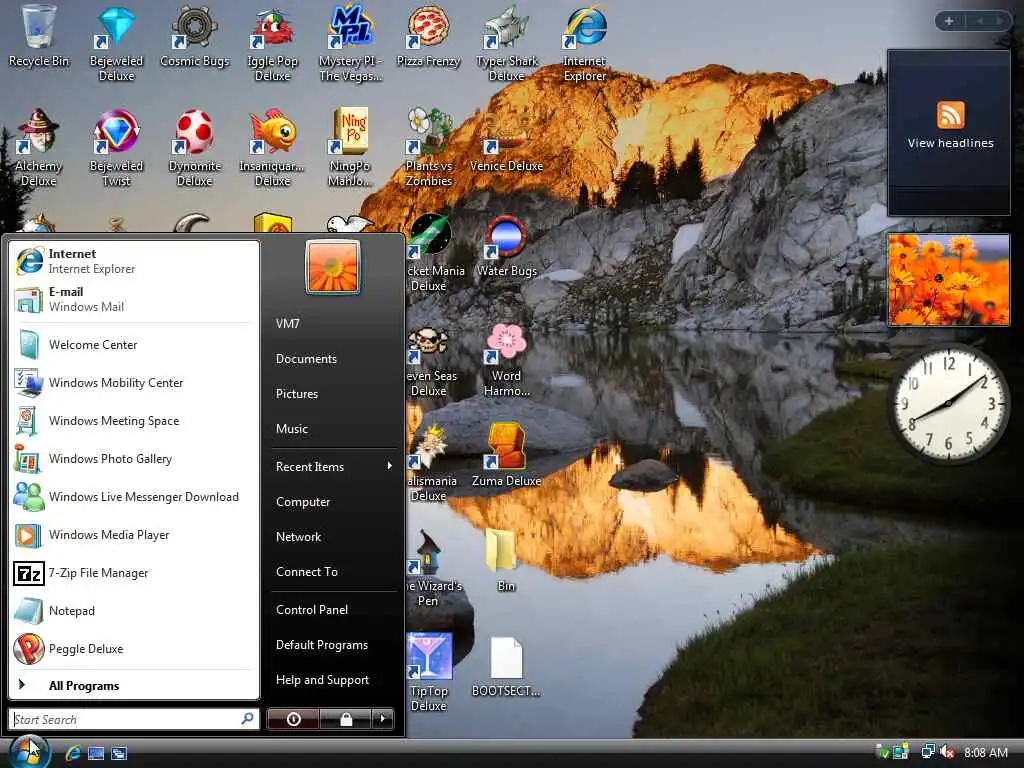Open Connect To option
This screenshot has height=768, width=1024.
(x=333, y=571)
